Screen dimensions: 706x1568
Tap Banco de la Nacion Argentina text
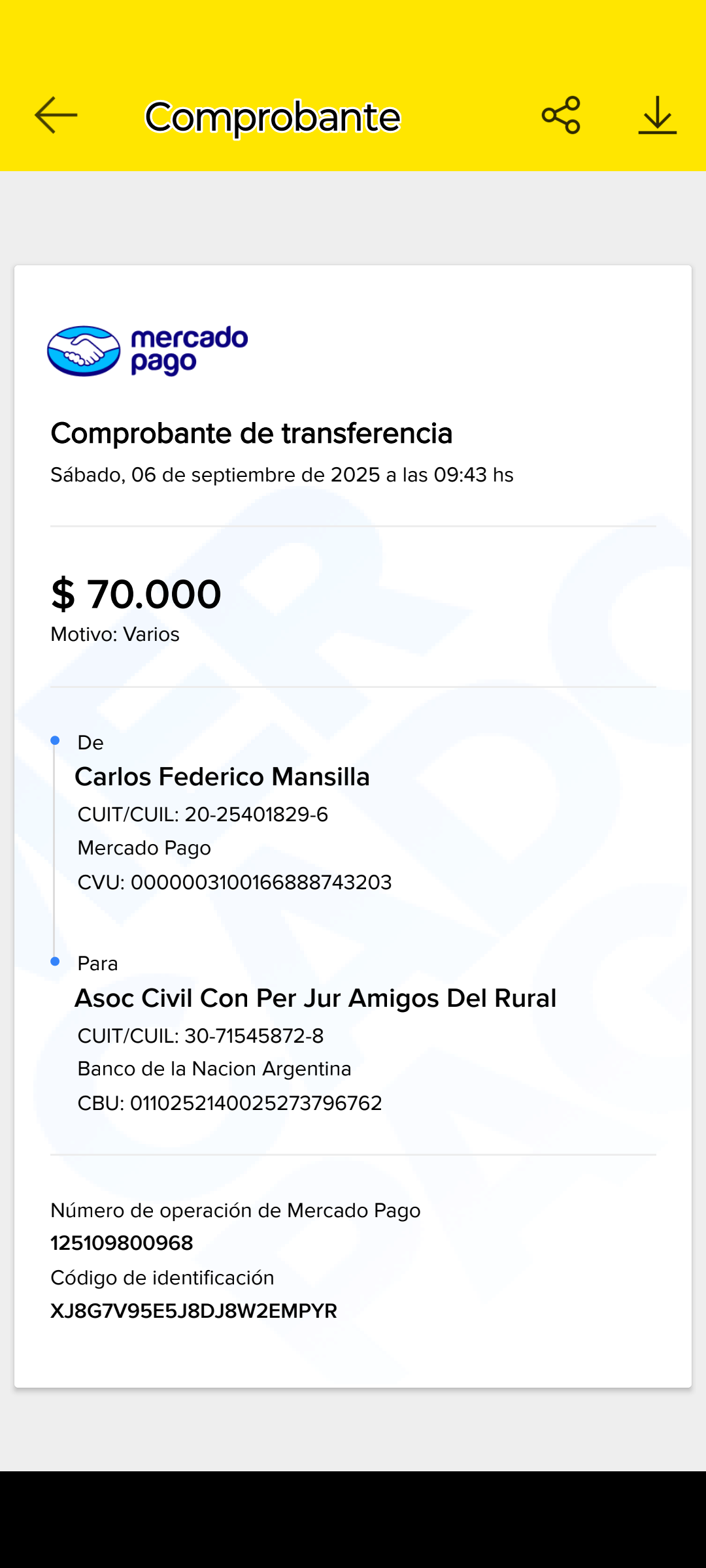(x=214, y=1069)
